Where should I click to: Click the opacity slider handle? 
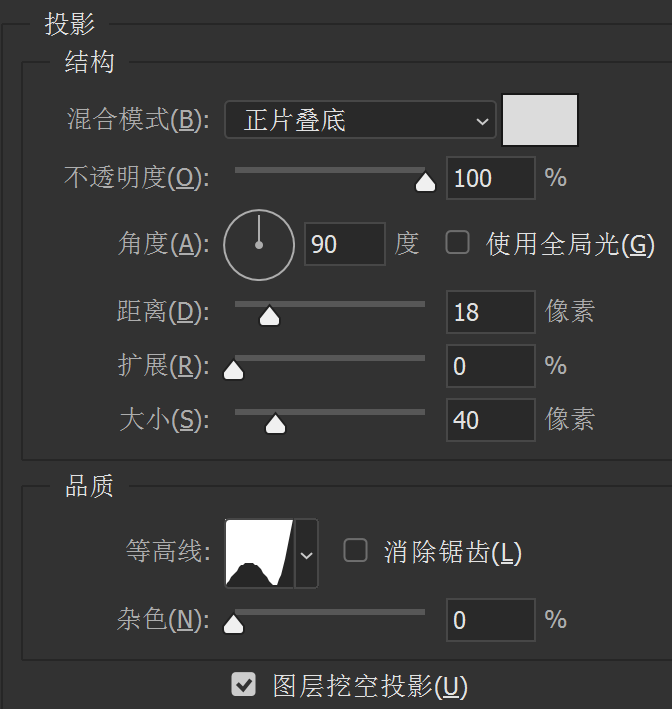coord(425,181)
